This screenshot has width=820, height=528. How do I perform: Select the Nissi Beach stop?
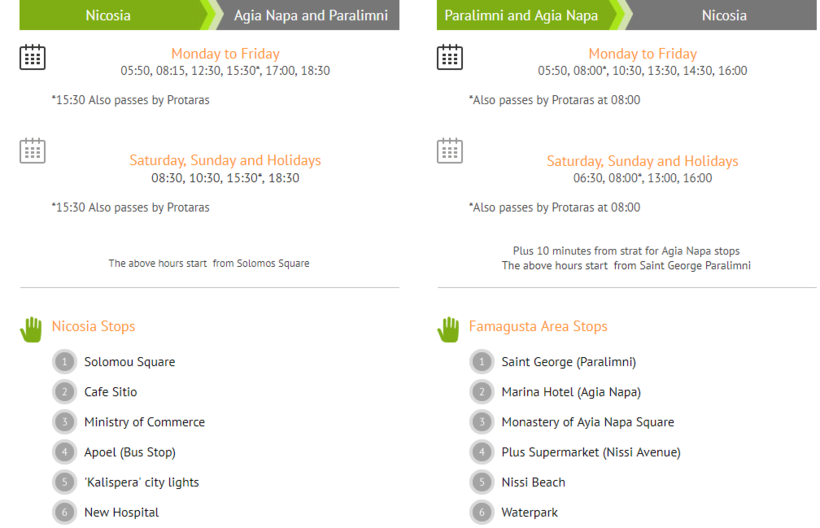tap(533, 482)
